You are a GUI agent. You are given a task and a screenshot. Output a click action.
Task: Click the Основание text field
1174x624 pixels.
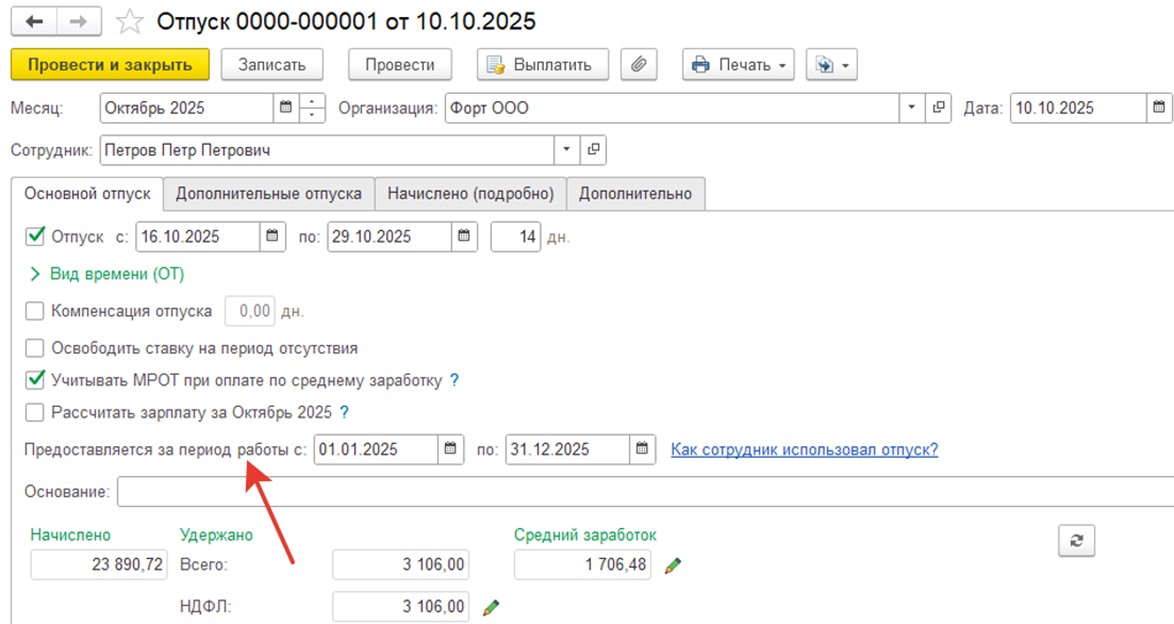click(x=640, y=492)
